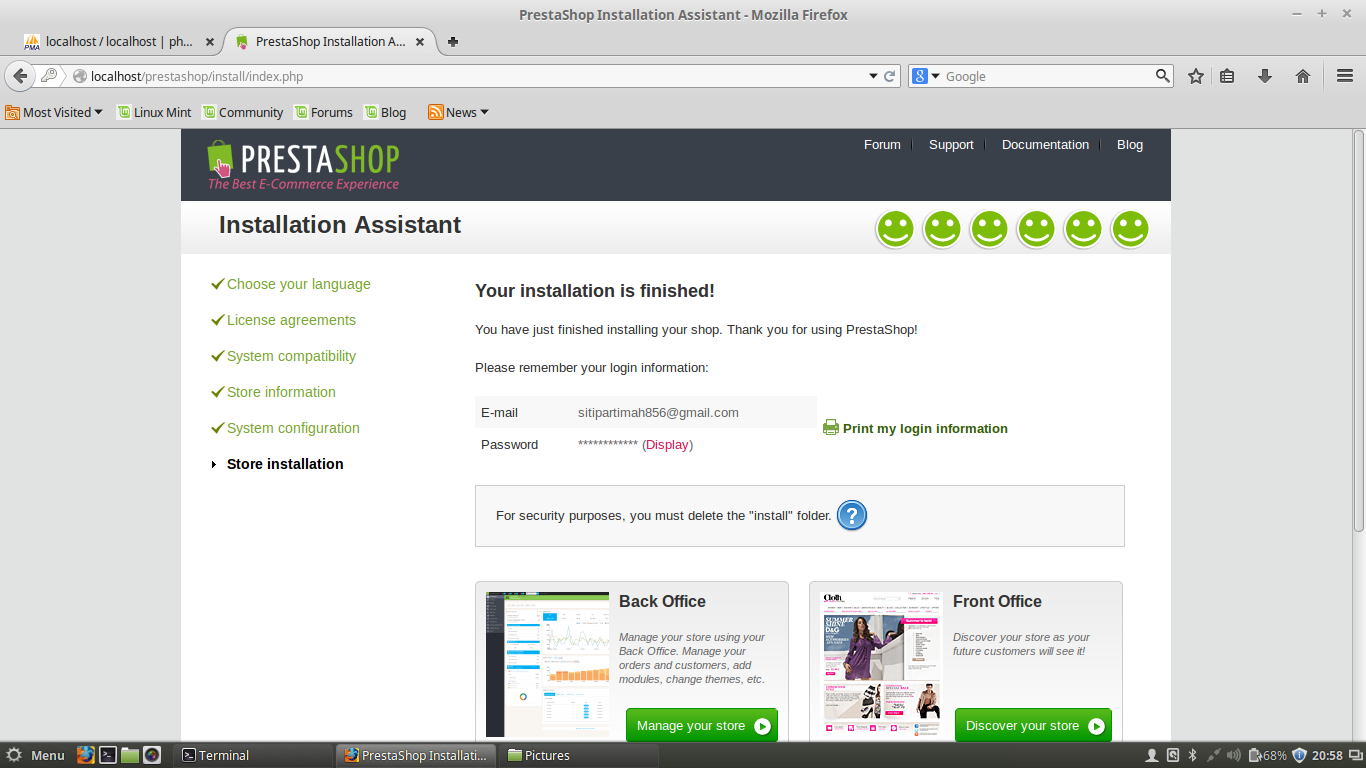Open the Downloads arrow icon

(1265, 76)
